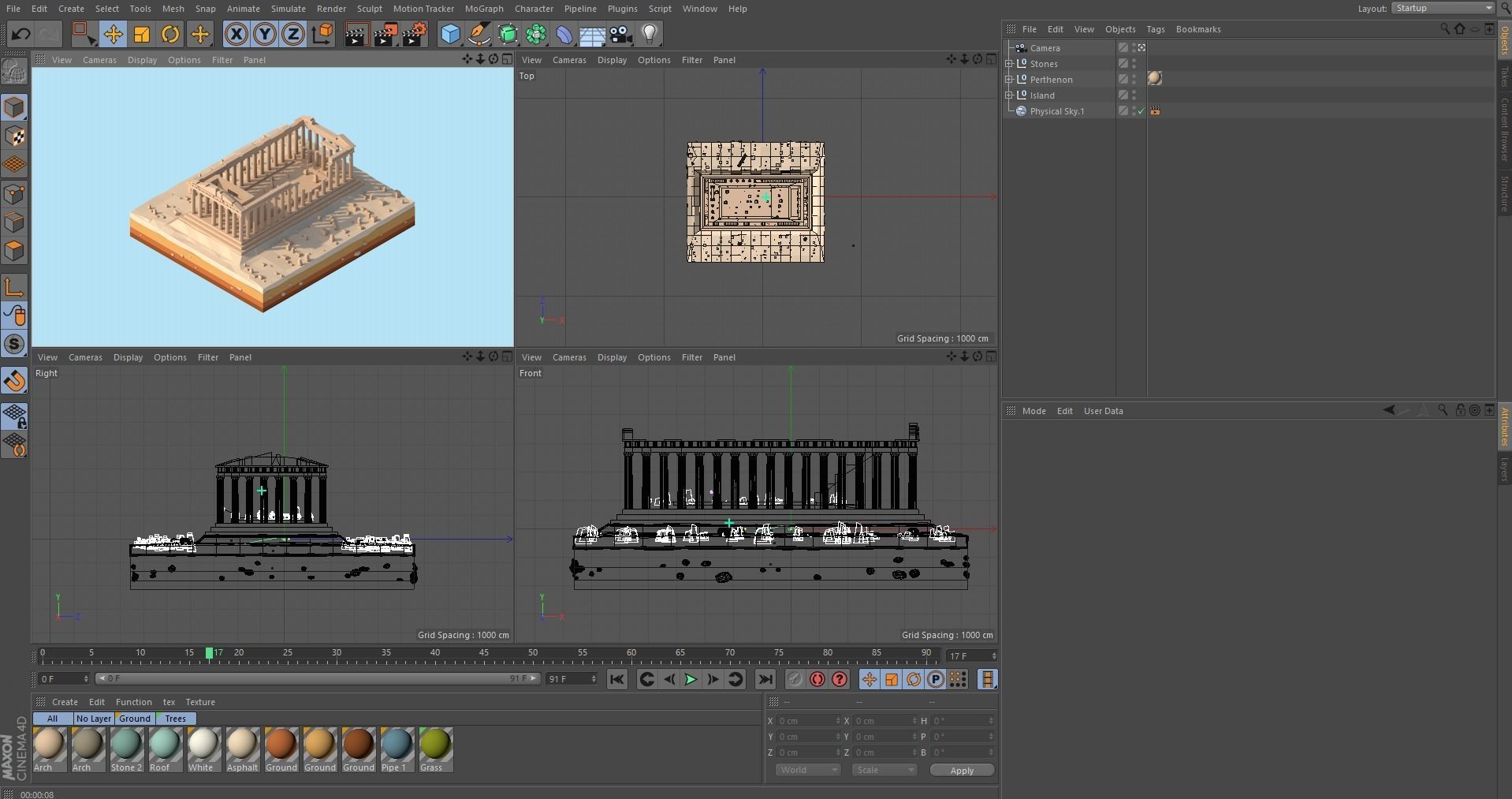
Task: Click the Undo arrow icon
Action: [x=21, y=34]
